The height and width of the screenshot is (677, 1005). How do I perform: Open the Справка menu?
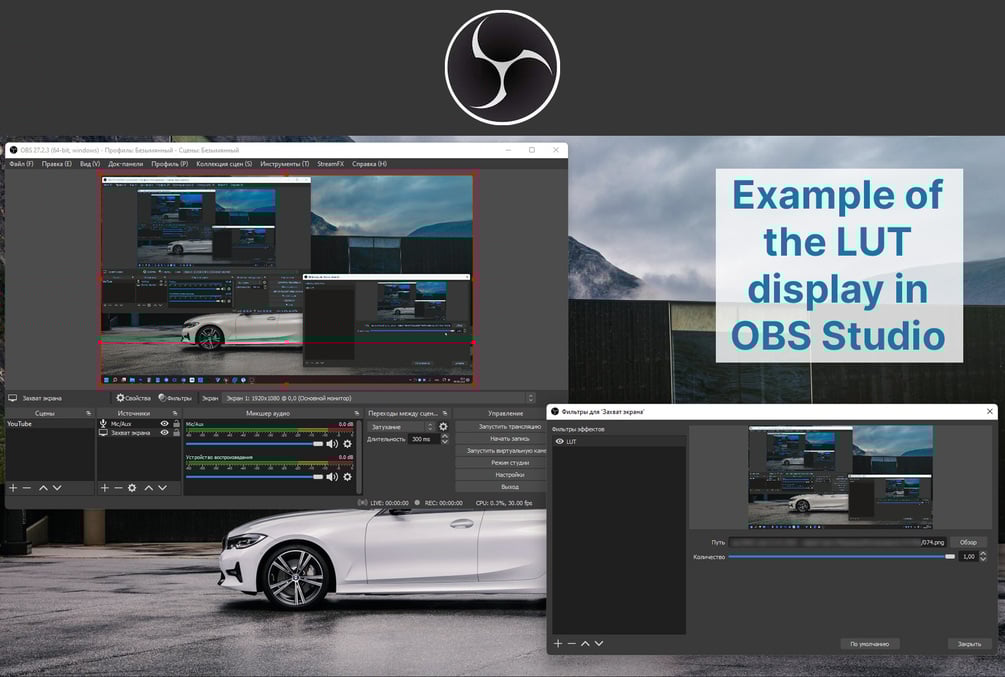coord(369,164)
